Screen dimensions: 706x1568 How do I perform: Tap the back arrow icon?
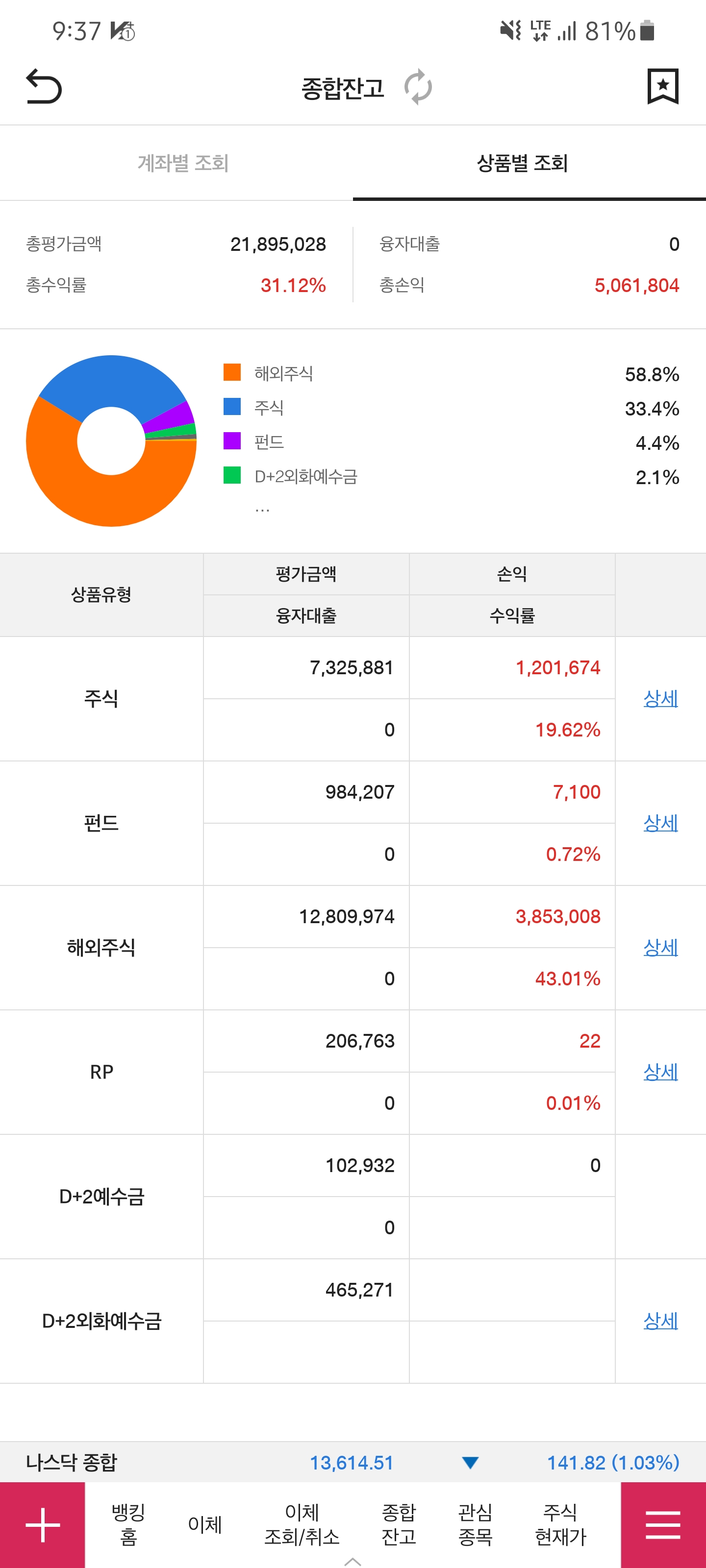click(x=44, y=86)
